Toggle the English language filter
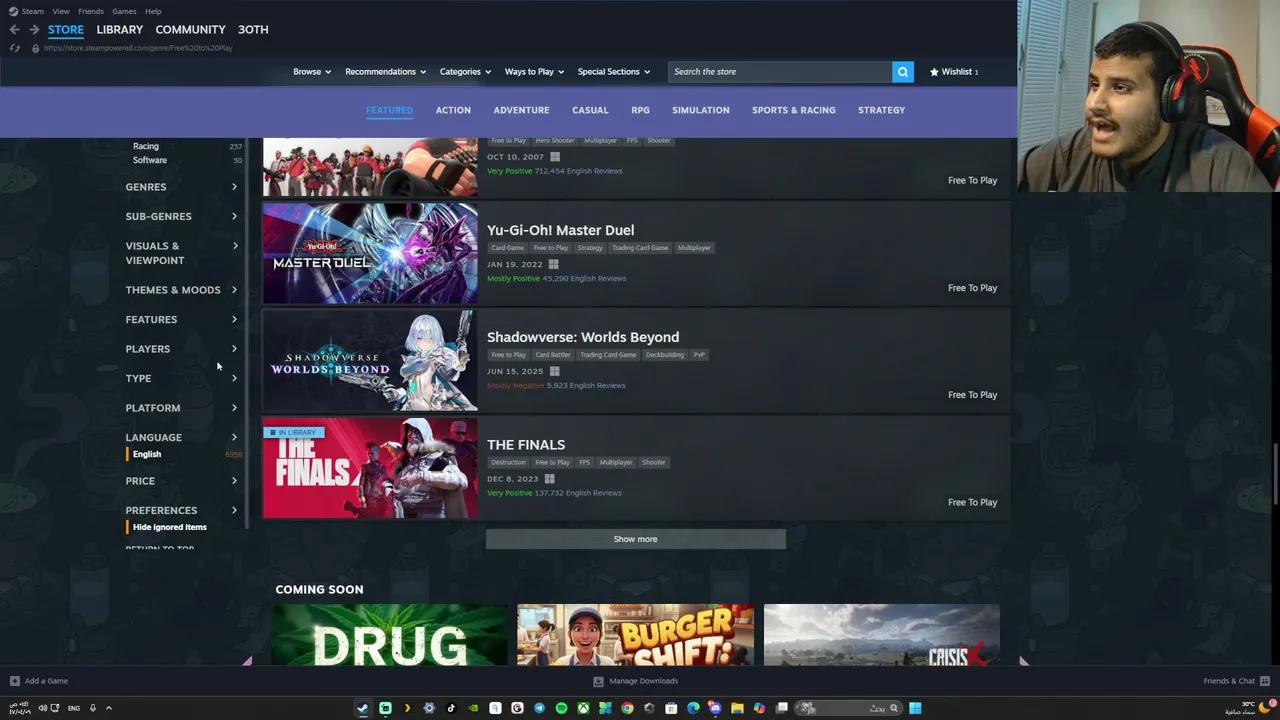Screen dimensions: 1280x720 [147, 454]
